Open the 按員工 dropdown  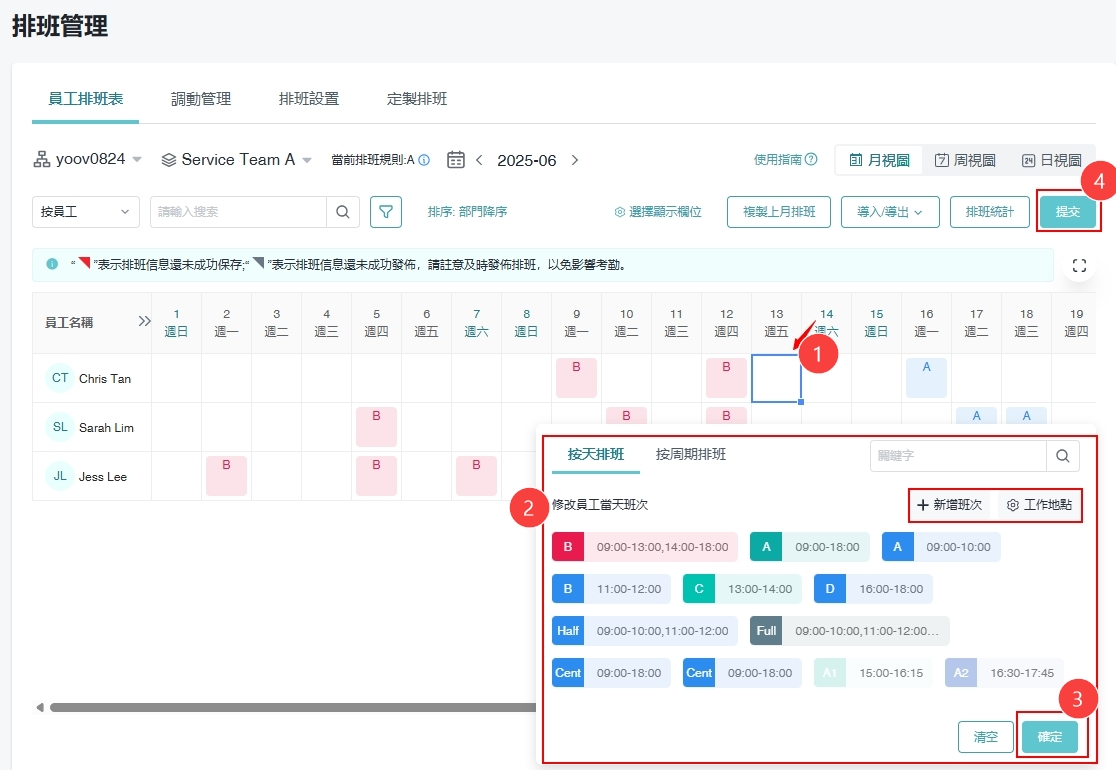tap(86, 212)
